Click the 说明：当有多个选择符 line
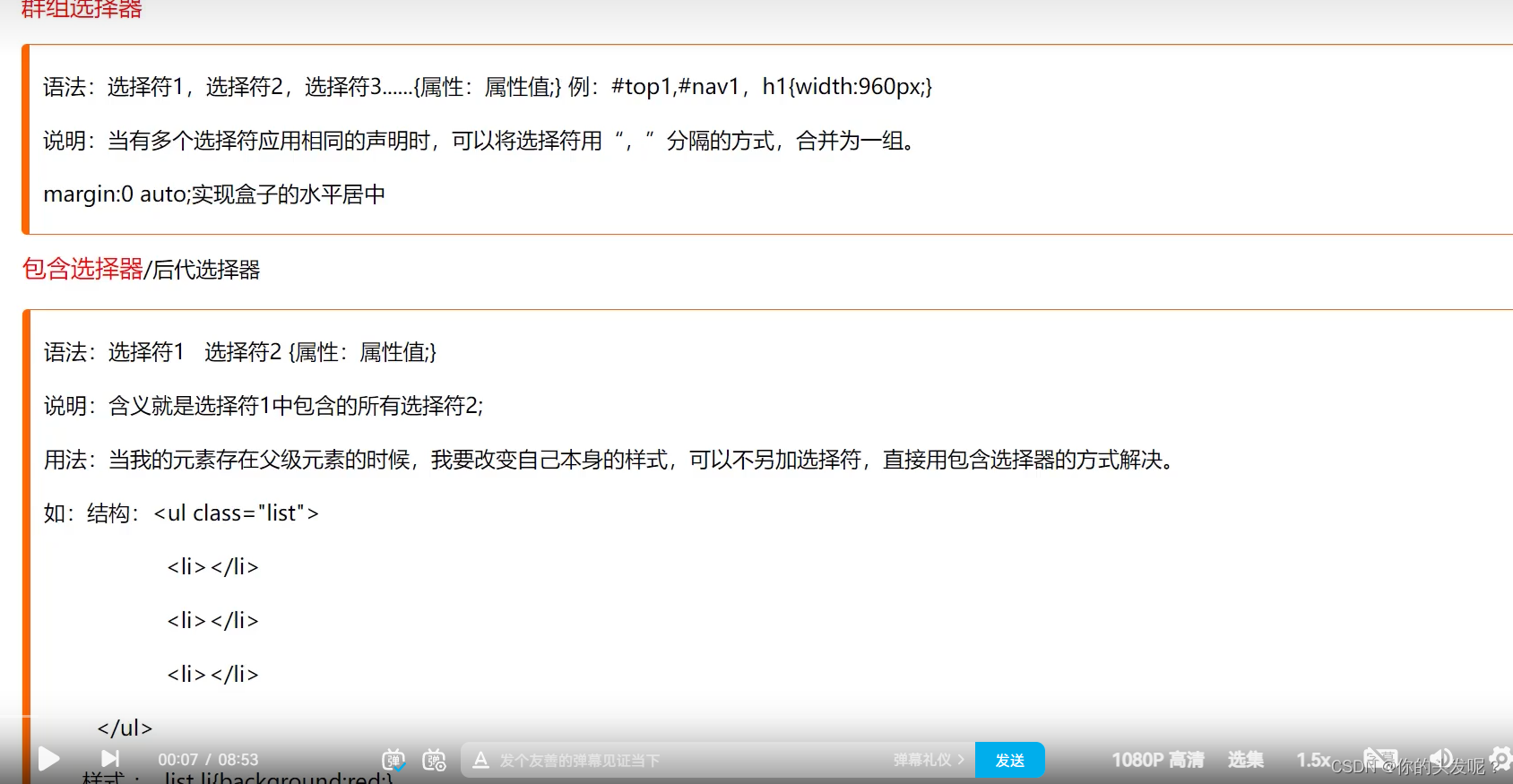The image size is (1513, 784). [480, 141]
